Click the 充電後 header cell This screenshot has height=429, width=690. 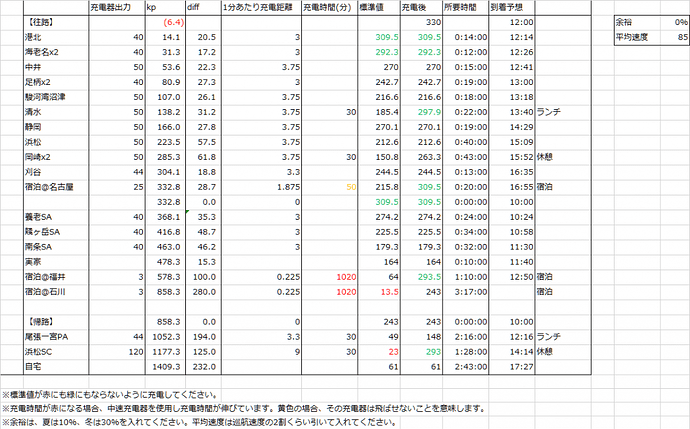[x=421, y=7]
